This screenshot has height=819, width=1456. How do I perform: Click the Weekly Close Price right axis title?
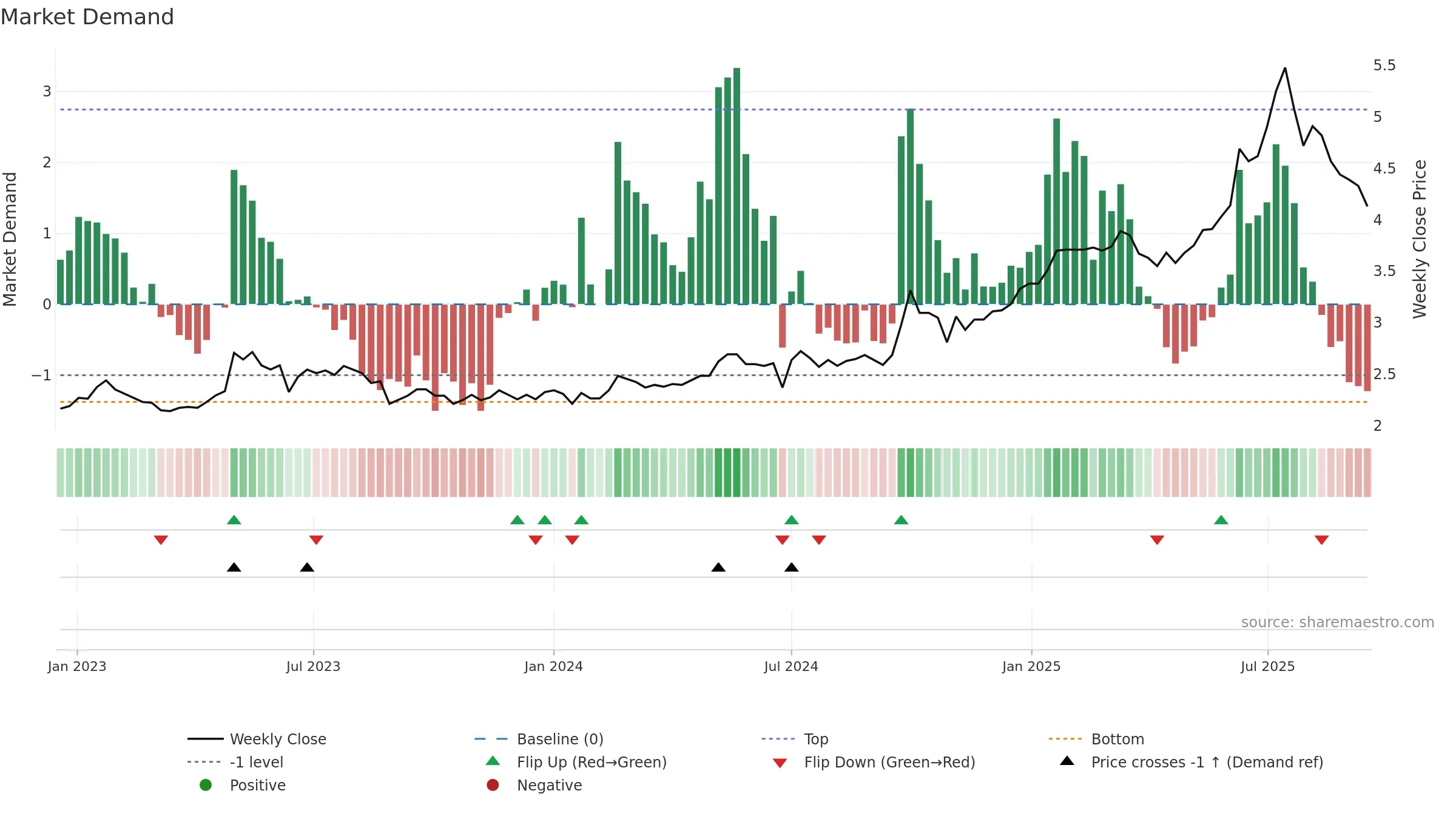1420,239
